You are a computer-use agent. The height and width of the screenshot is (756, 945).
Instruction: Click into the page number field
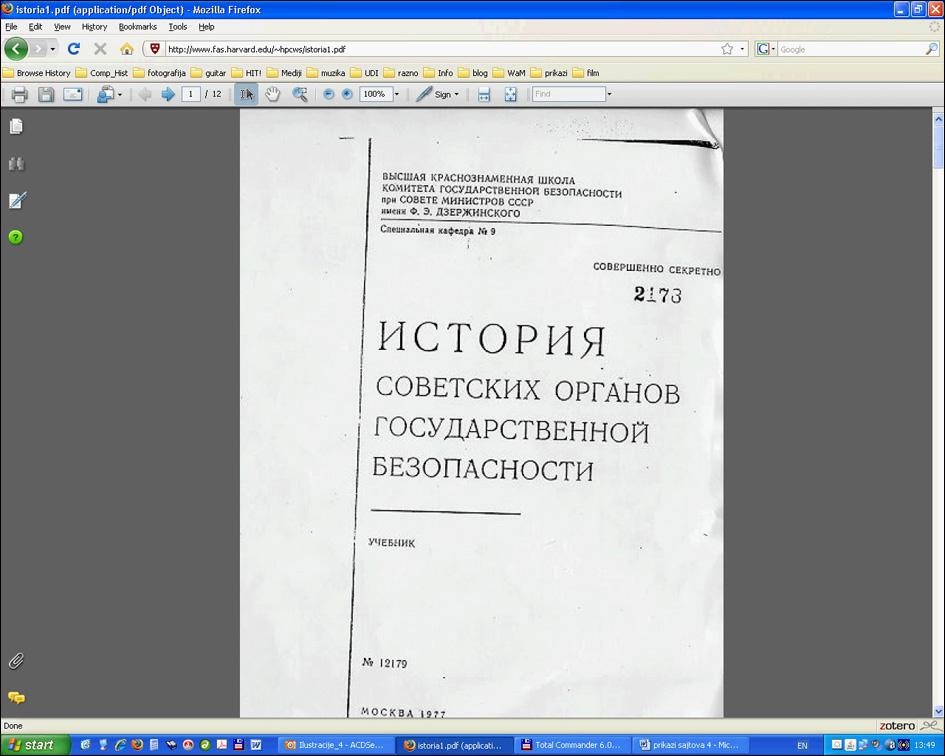(191, 94)
